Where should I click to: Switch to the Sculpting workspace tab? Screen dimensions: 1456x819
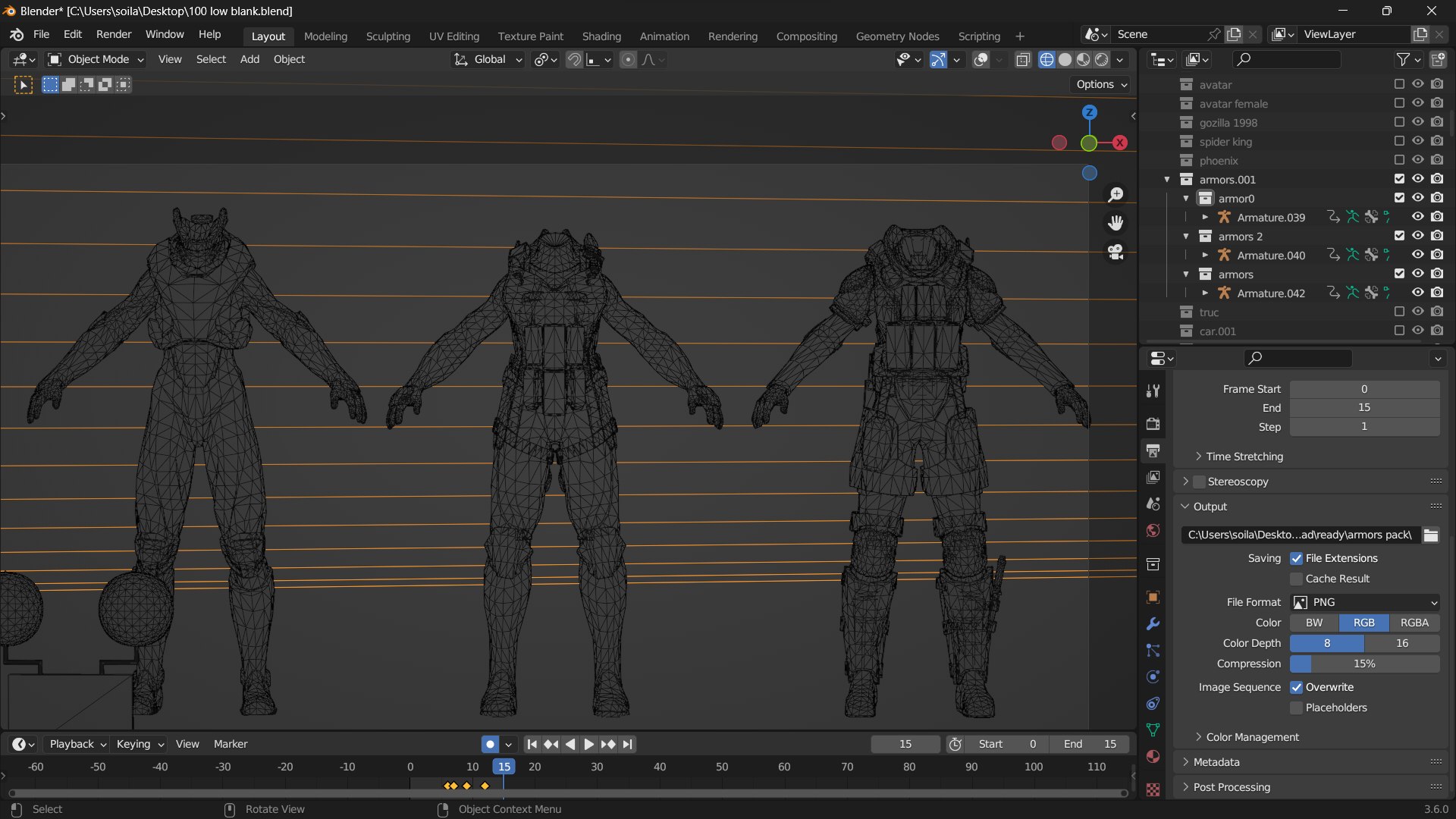click(388, 36)
